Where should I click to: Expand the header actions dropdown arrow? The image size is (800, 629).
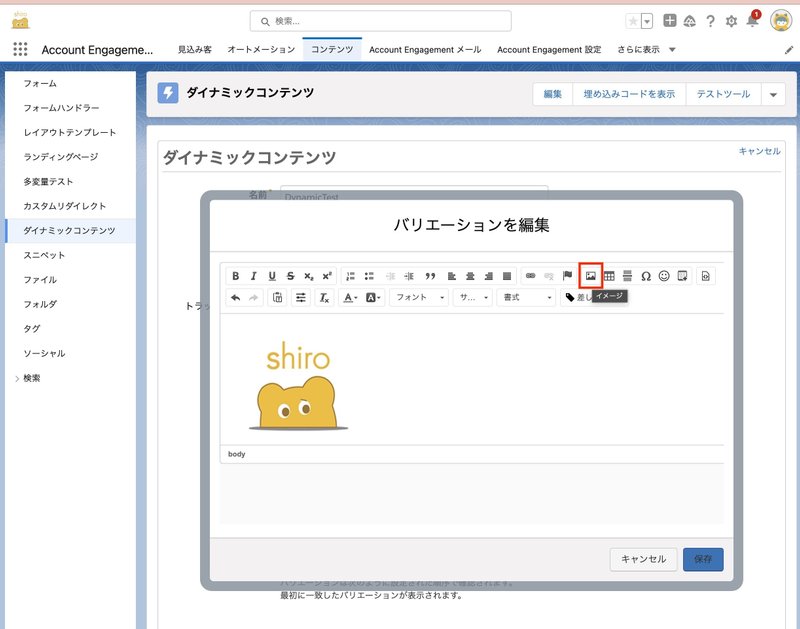click(x=773, y=94)
